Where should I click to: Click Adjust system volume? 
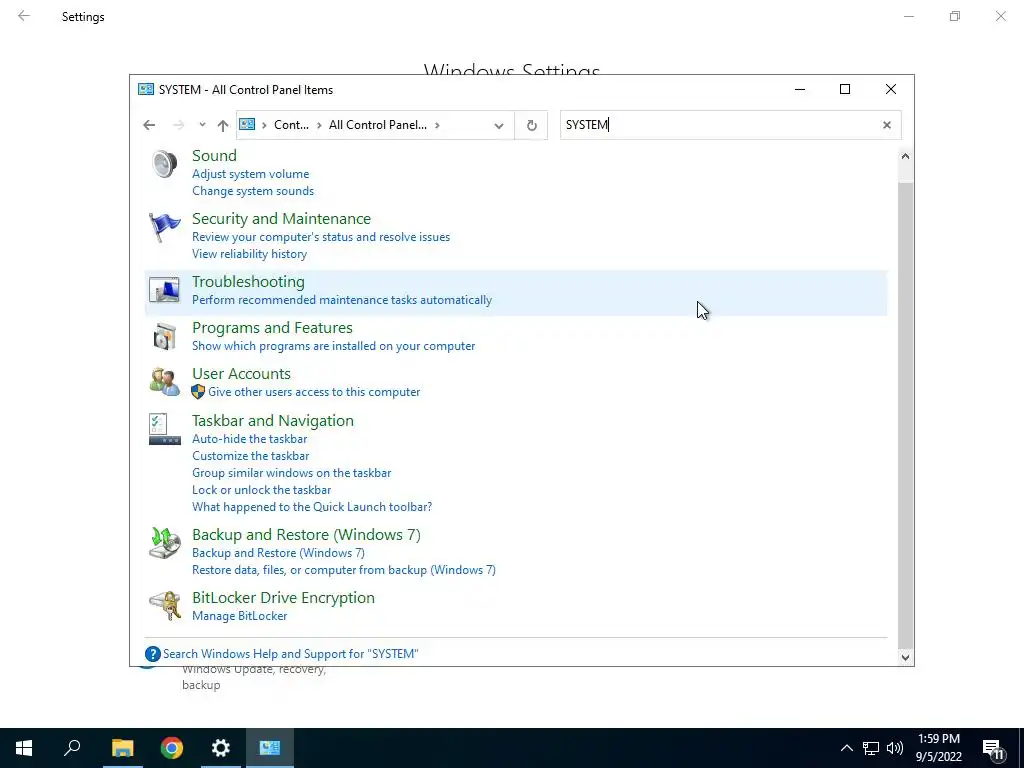click(251, 174)
